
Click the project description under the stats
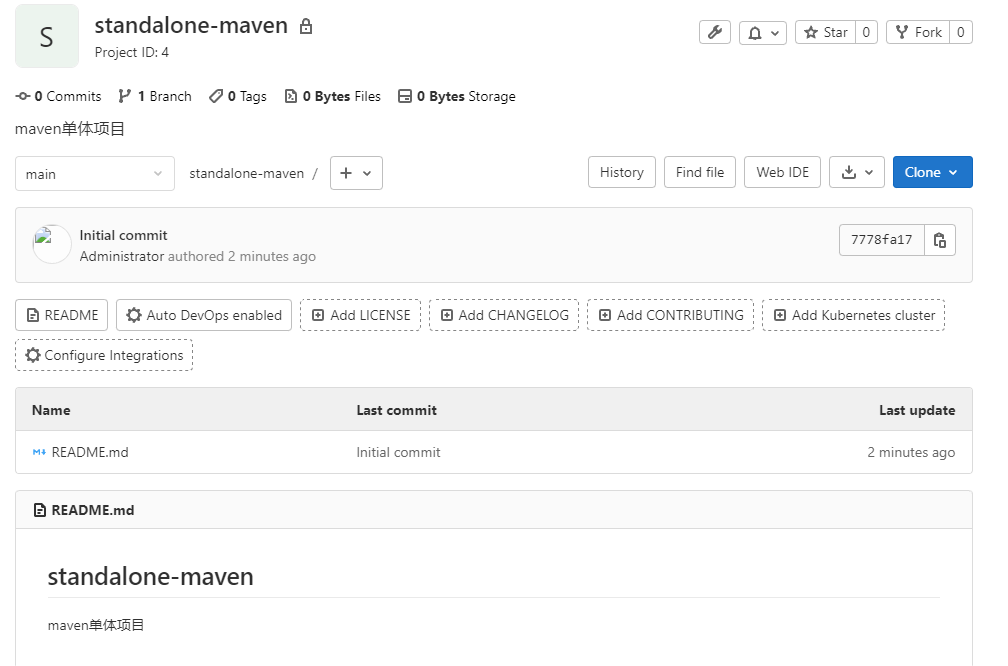[x=70, y=129]
